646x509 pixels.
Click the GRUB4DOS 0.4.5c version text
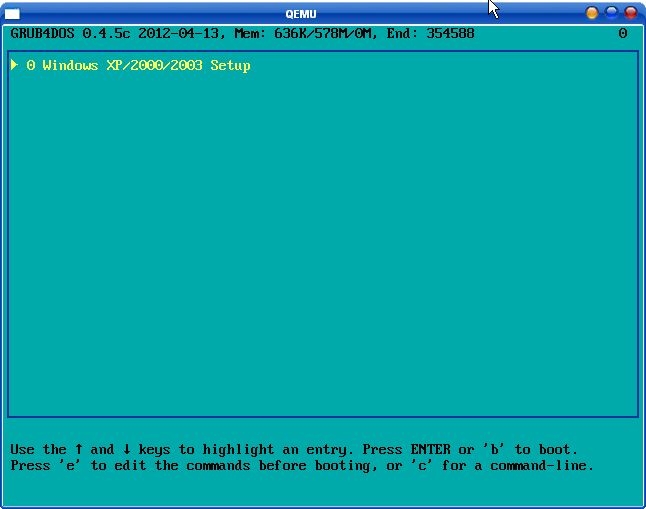click(70, 33)
